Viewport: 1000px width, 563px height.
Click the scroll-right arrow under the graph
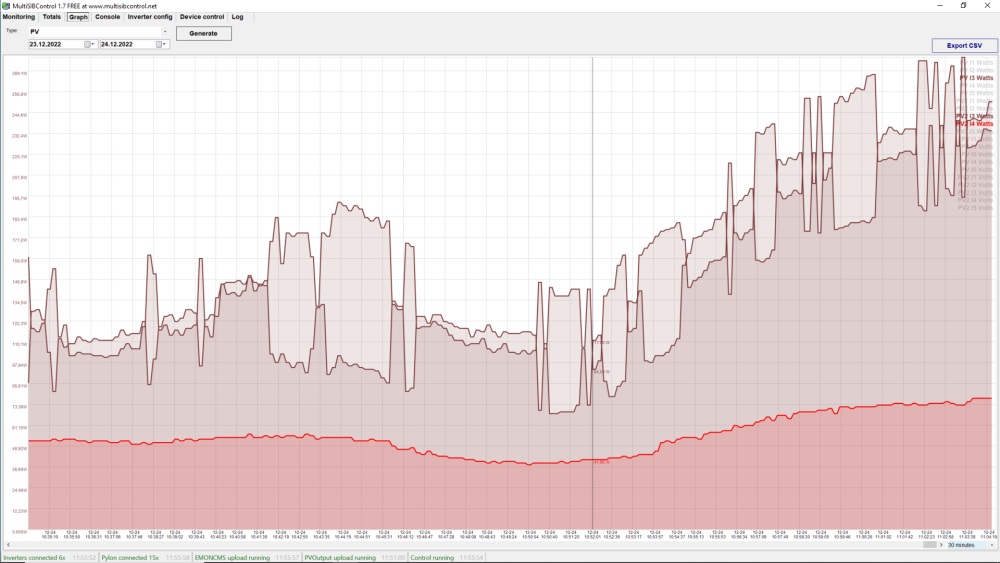click(941, 545)
